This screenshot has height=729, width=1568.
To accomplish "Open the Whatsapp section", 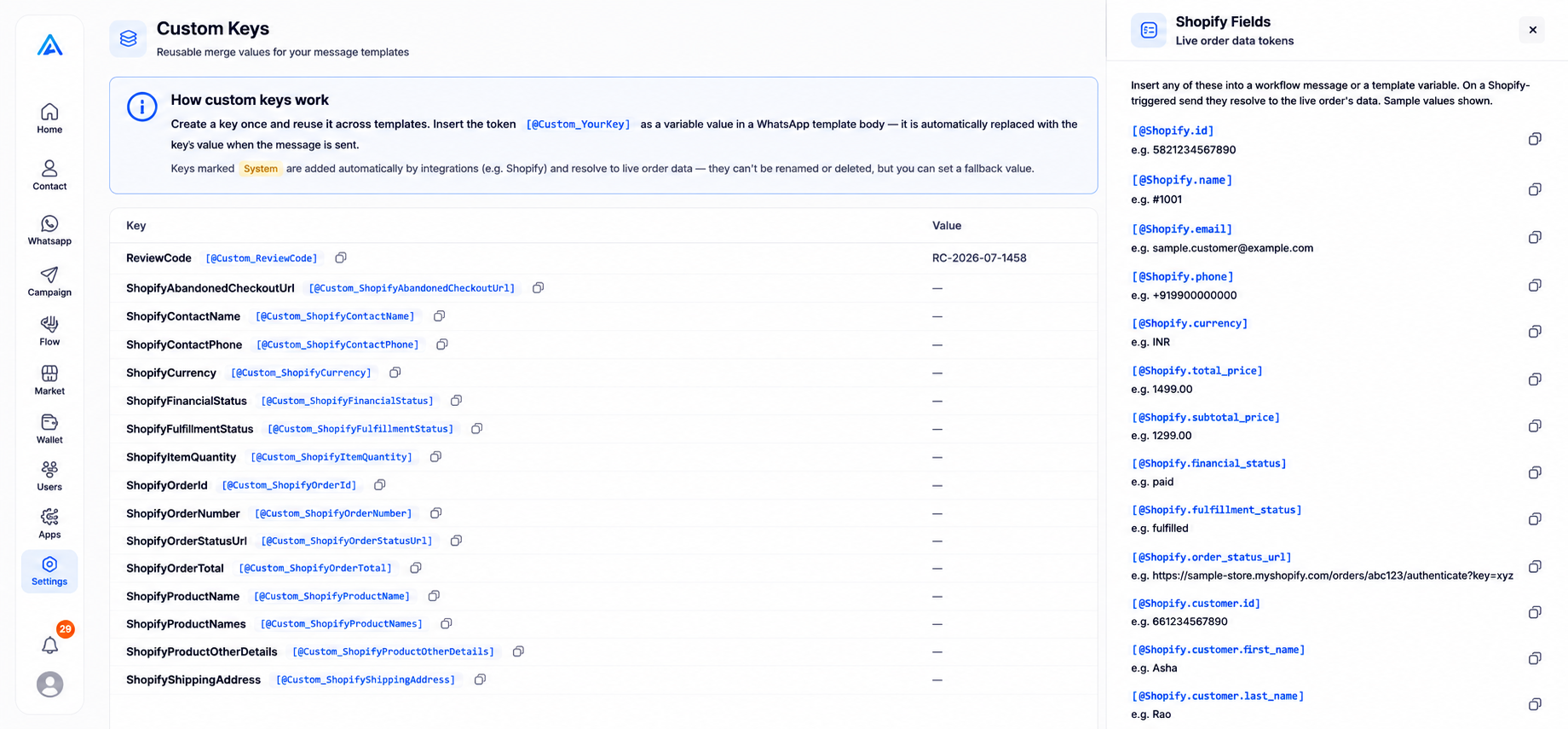I will point(49,230).
